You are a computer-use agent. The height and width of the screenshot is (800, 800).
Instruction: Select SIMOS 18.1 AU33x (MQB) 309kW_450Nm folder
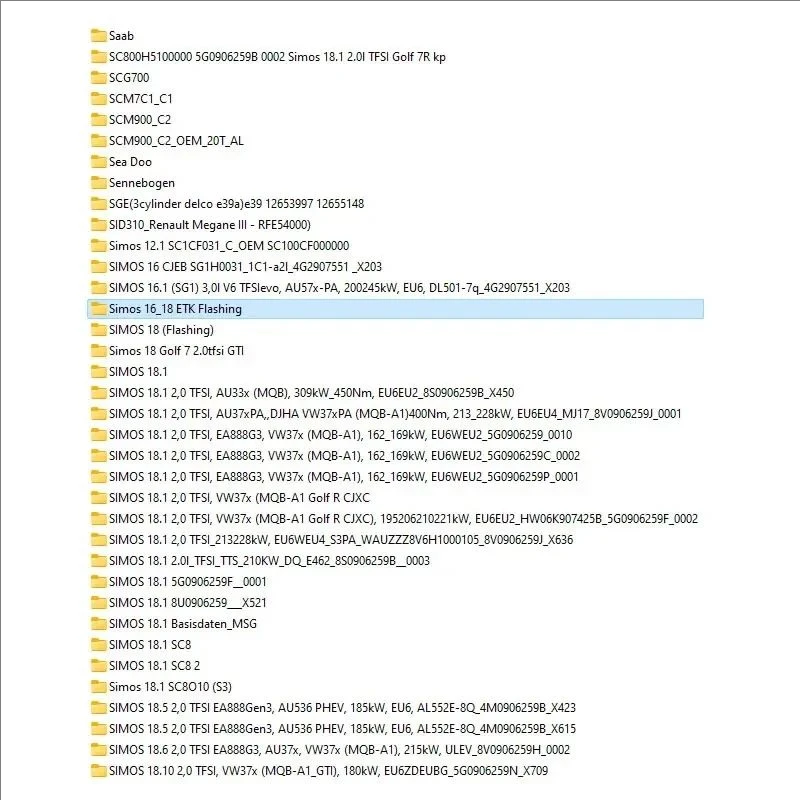click(312, 392)
